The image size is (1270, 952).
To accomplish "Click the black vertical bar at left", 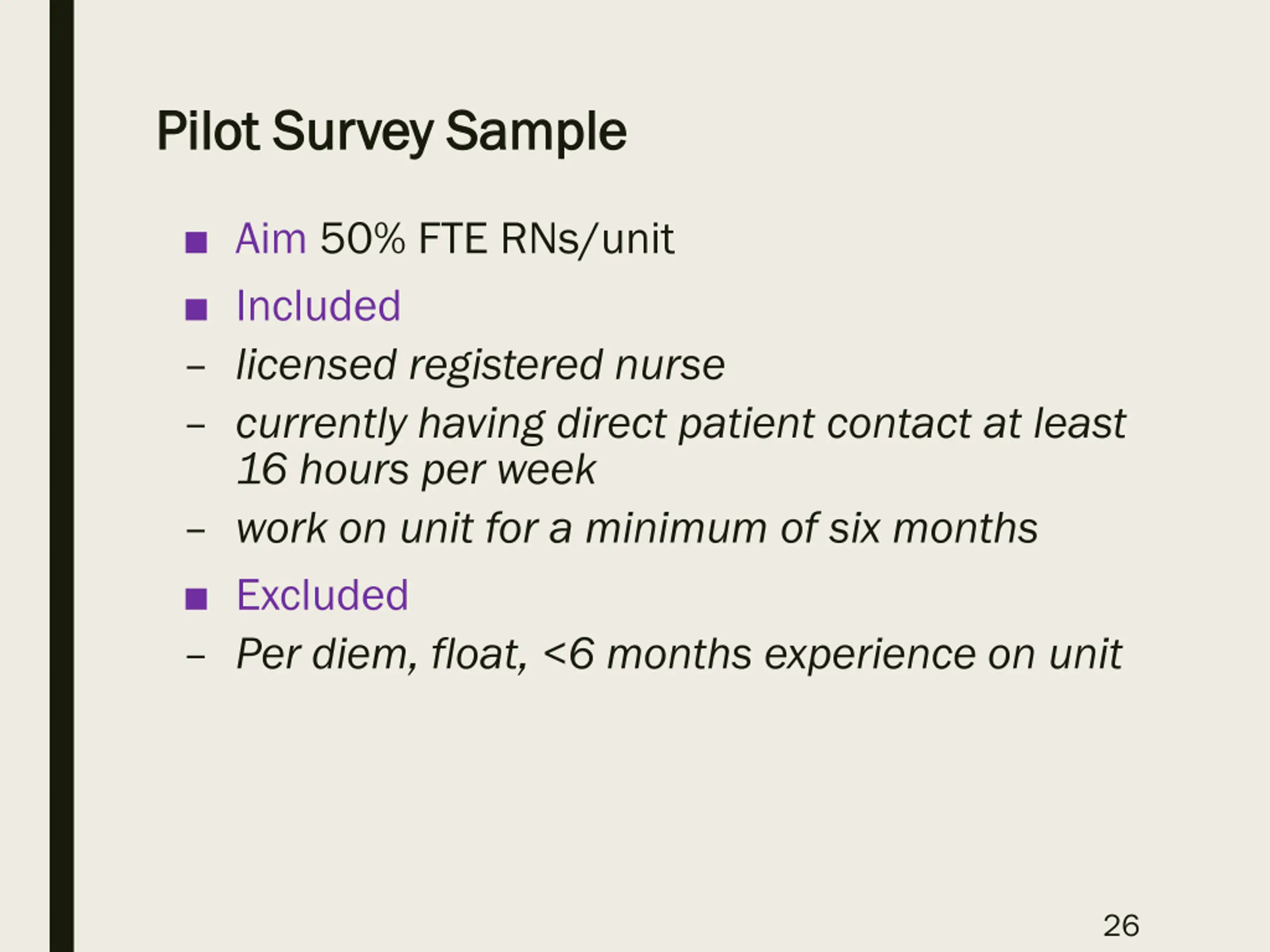I will coord(62,476).
